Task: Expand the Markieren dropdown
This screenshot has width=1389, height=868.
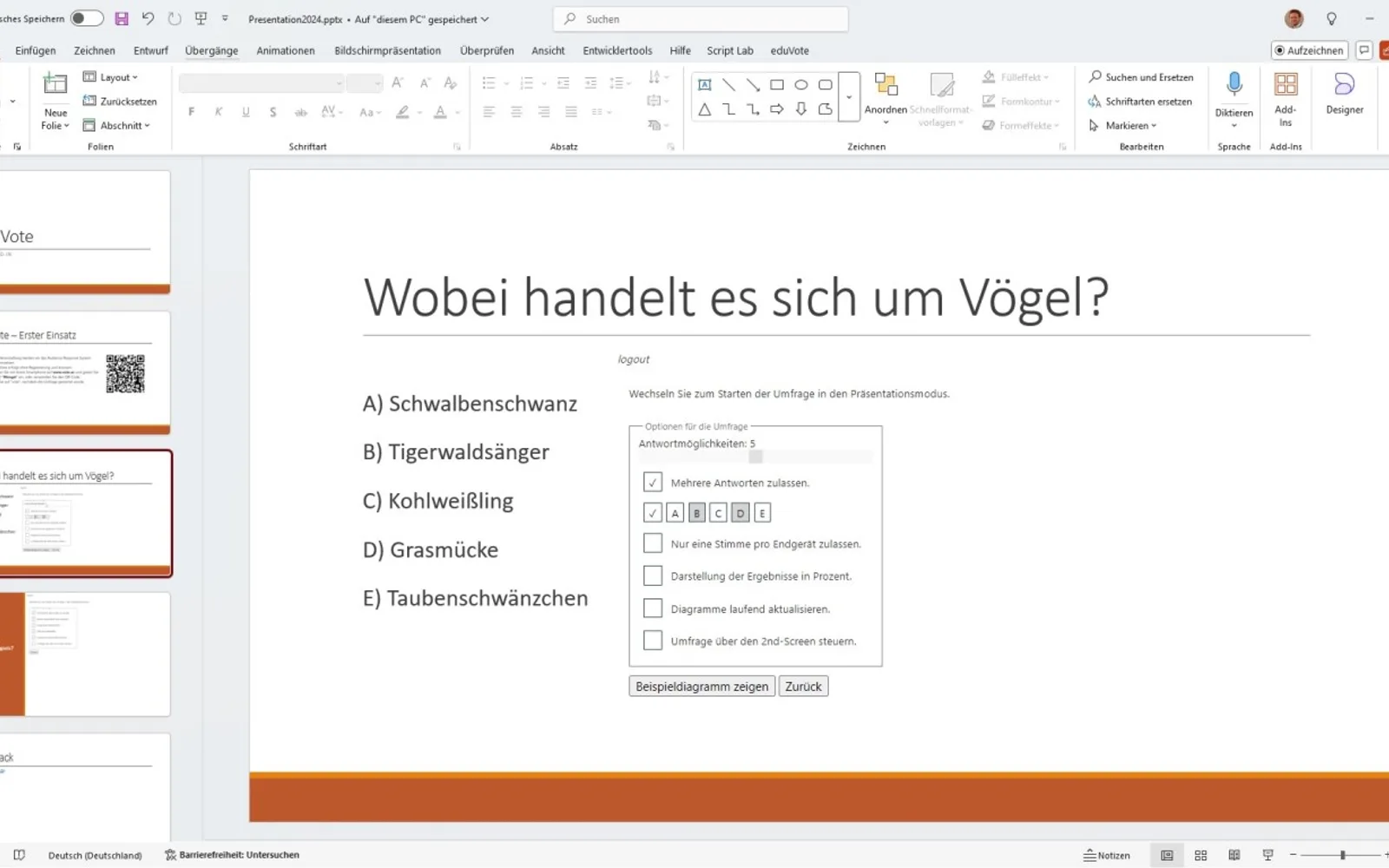Action: click(x=1122, y=126)
